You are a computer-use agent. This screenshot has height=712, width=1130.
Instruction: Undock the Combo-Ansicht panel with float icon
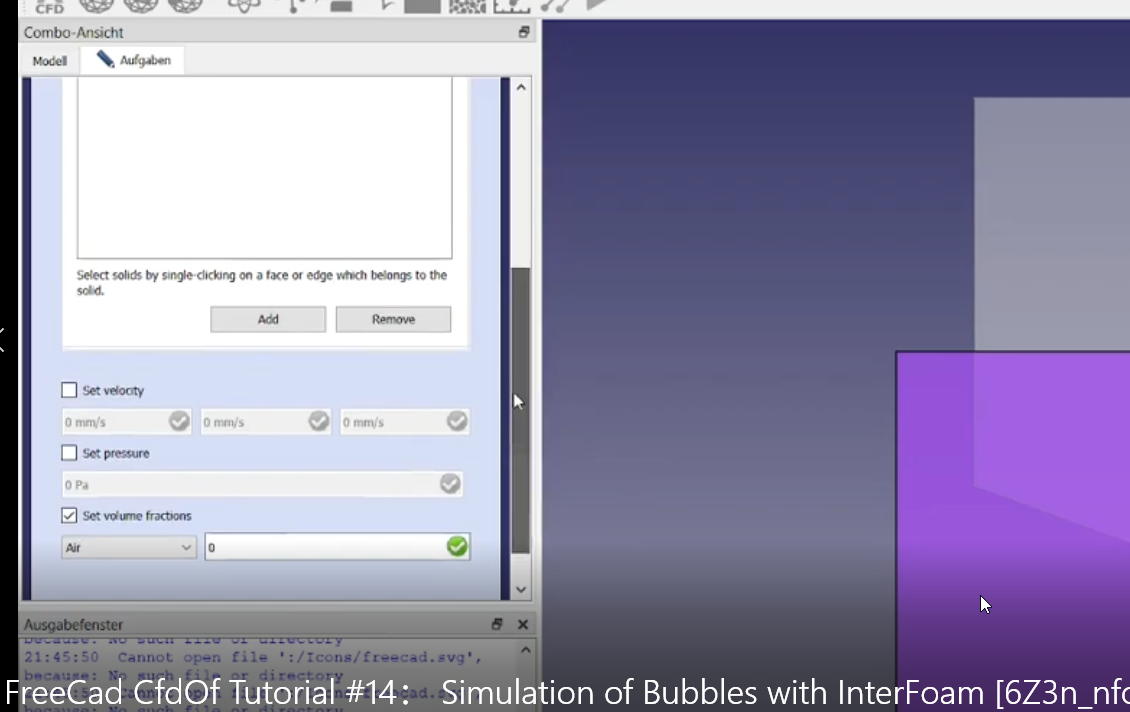tap(524, 32)
